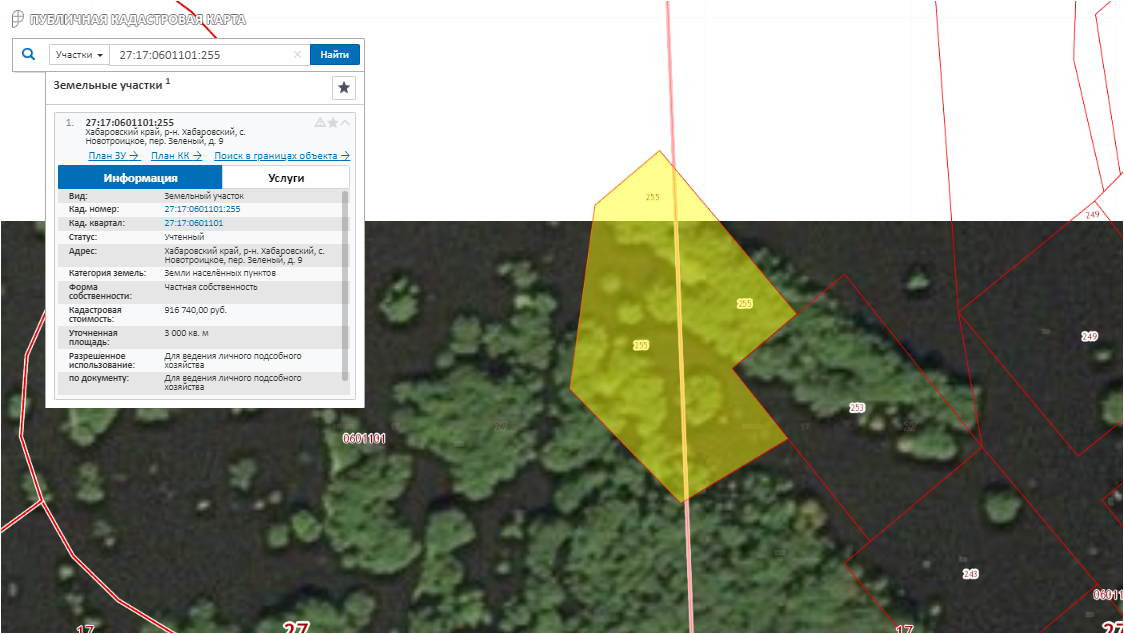Open cadastral number 27:17:0601101:255 link
1124x634 pixels.
click(202, 209)
